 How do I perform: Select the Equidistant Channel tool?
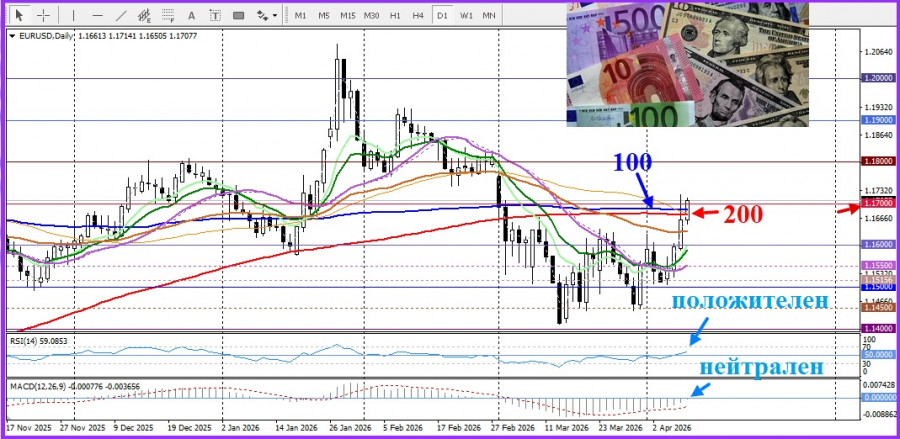[145, 15]
